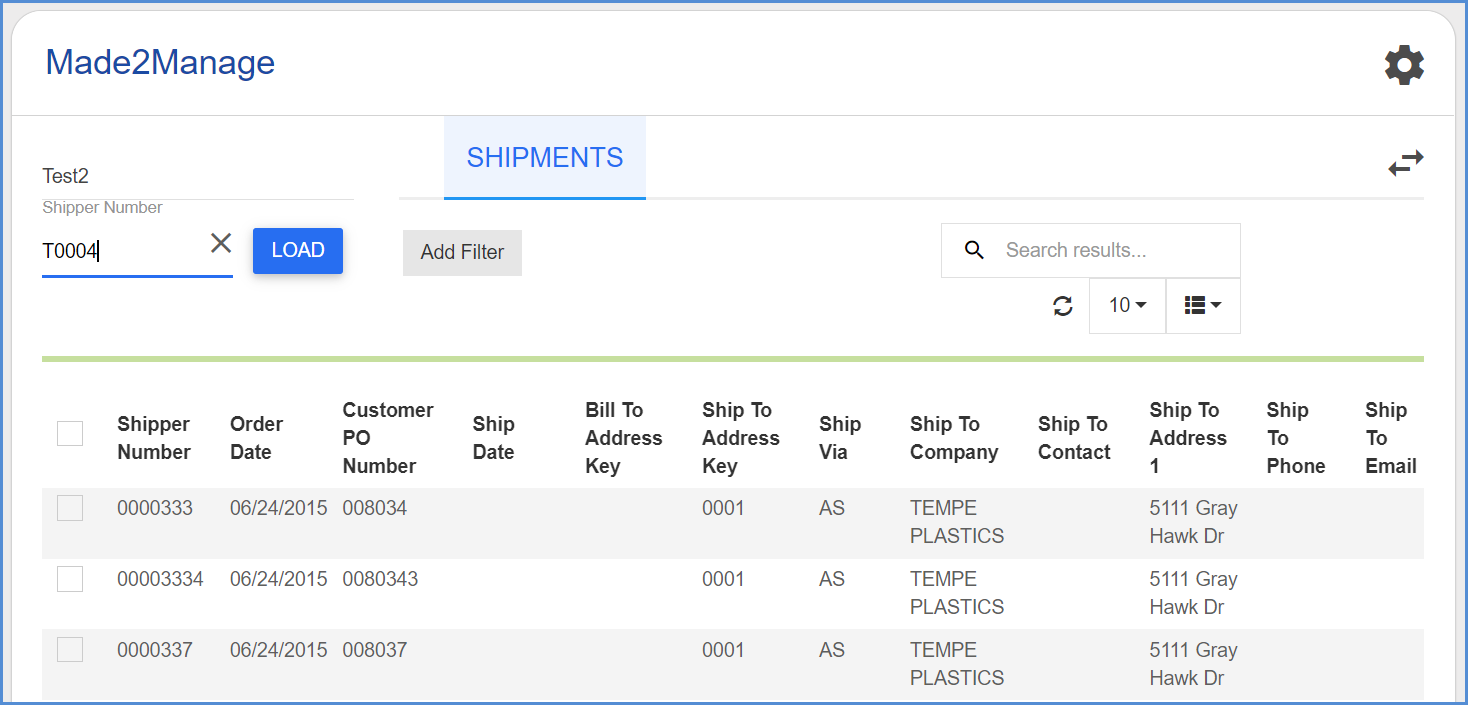1468x705 pixels.
Task: Check the row for shipper 0000333
Action: [70, 508]
